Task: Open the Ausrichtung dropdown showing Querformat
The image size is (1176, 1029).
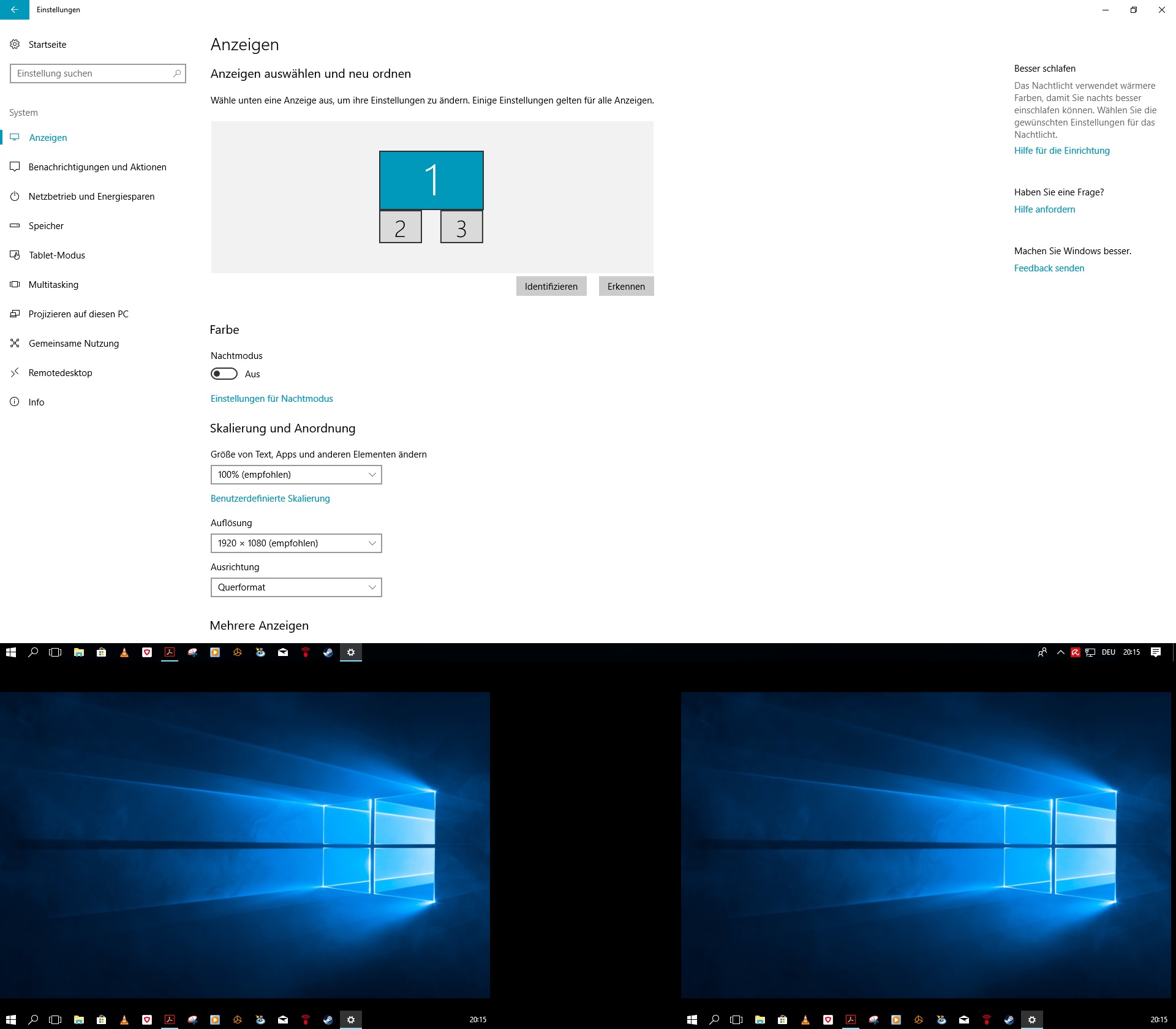Action: (296, 587)
